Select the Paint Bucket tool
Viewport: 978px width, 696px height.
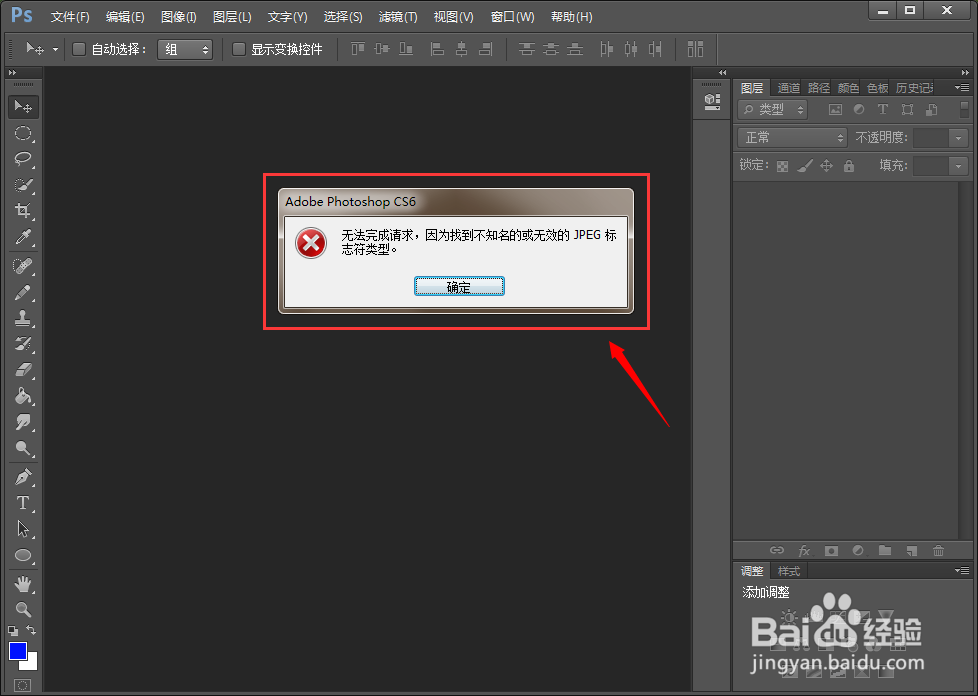pyautogui.click(x=23, y=395)
